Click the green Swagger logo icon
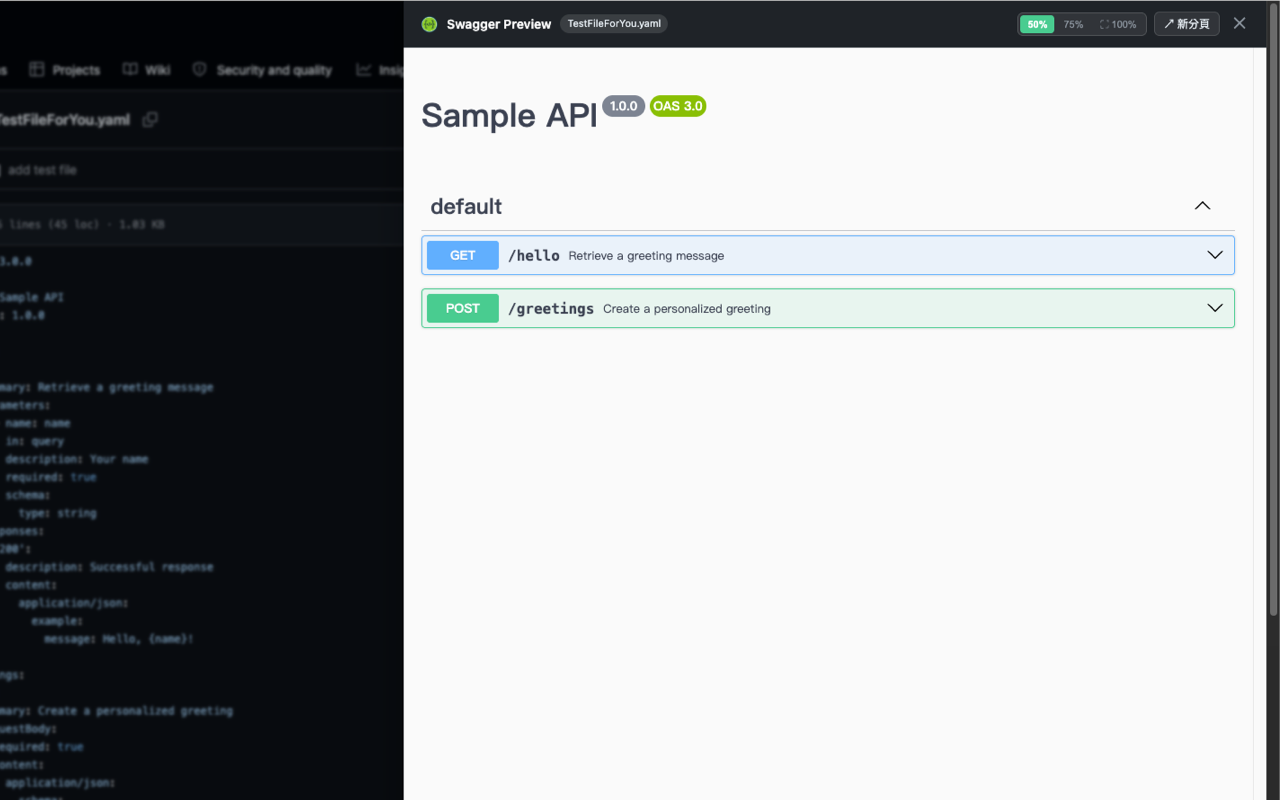This screenshot has height=800, width=1280. (429, 24)
